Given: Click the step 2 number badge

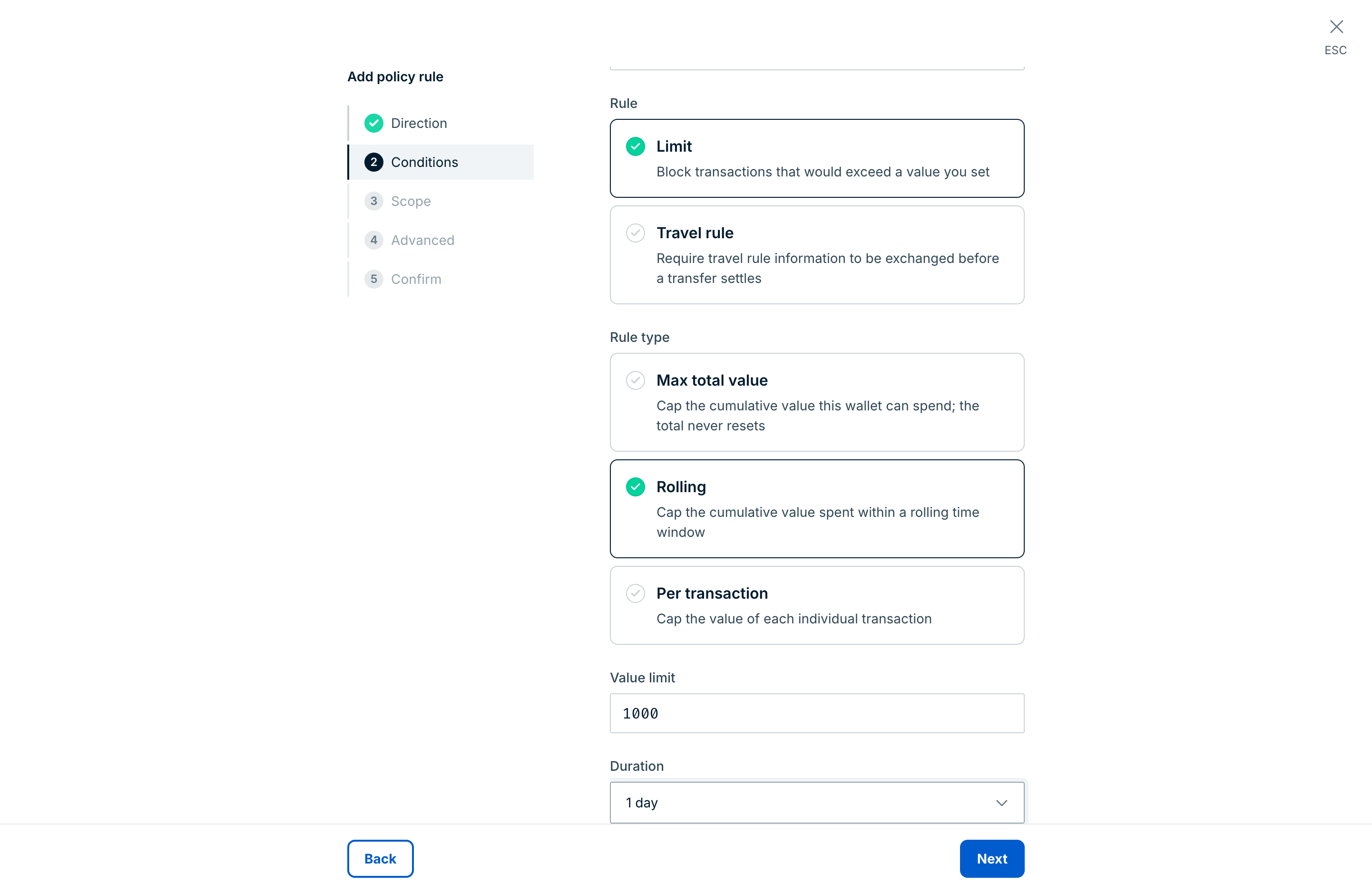Looking at the screenshot, I should coord(373,163).
